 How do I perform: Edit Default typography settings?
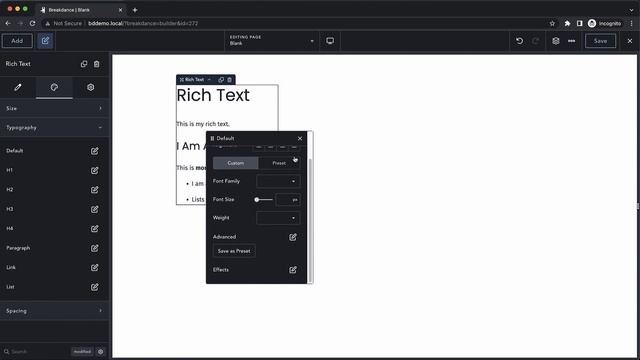(x=94, y=151)
